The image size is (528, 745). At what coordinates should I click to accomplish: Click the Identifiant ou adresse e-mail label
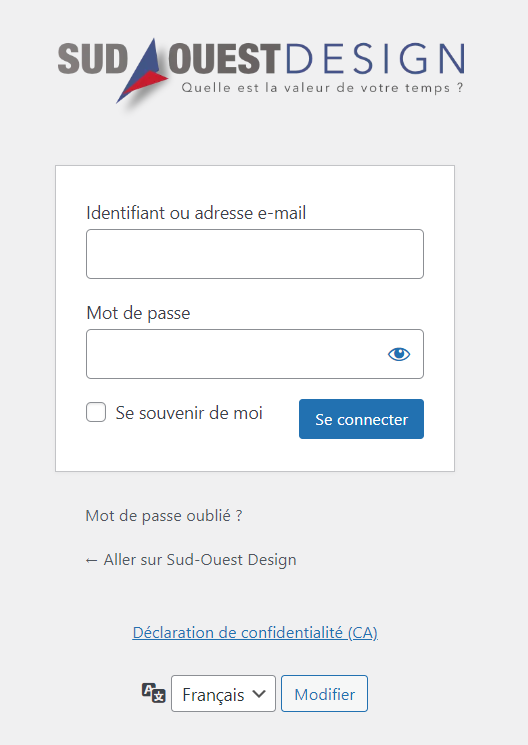pos(196,213)
